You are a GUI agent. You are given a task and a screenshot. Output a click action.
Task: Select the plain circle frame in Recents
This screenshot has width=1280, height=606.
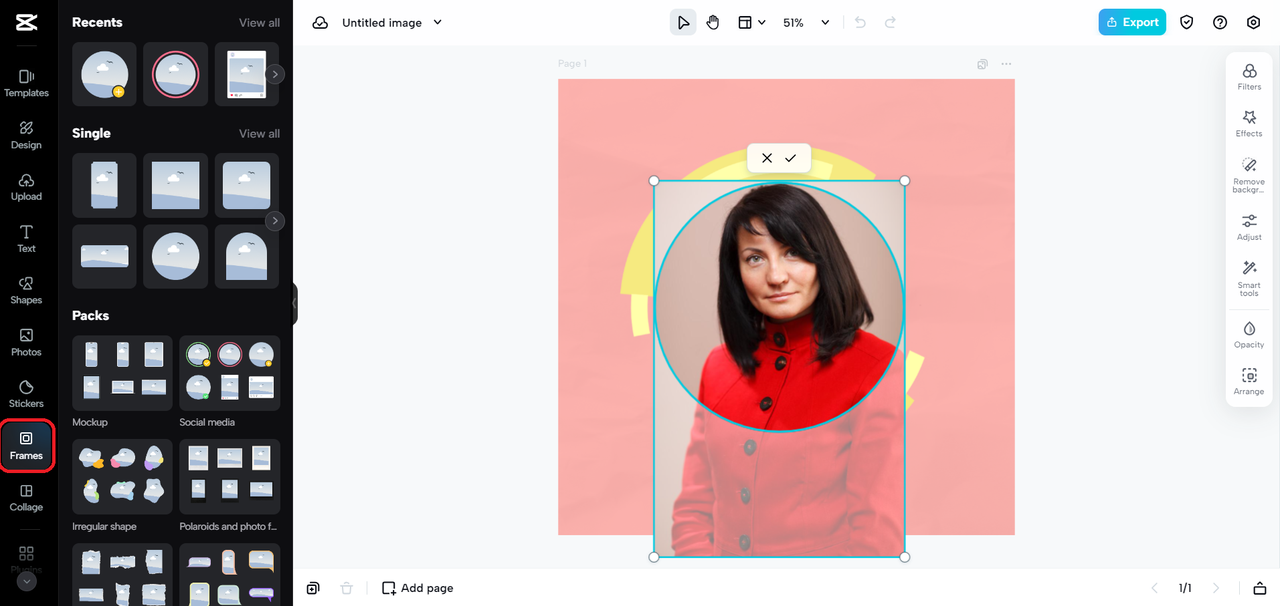tap(104, 74)
